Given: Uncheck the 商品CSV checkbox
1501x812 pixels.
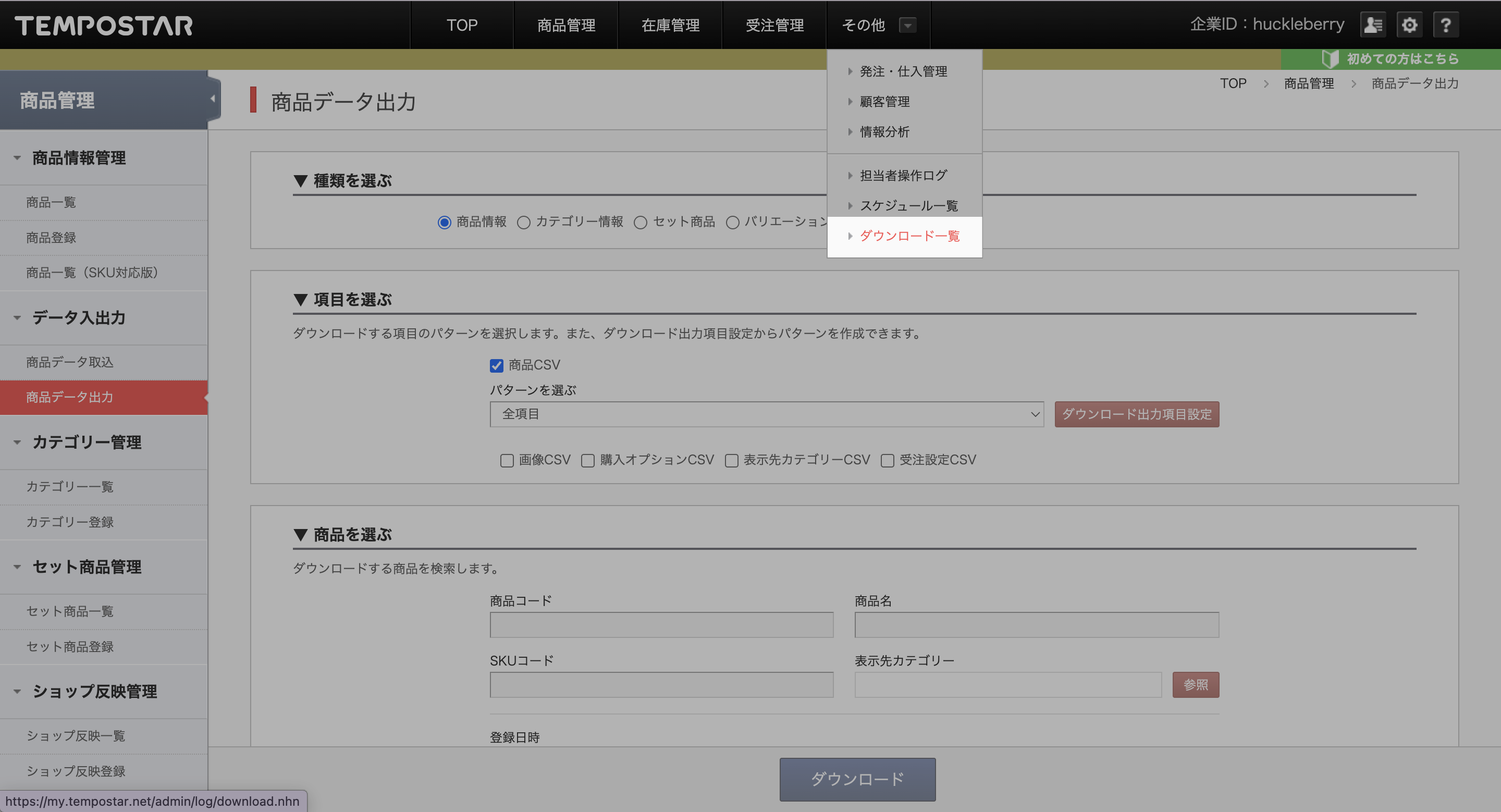Looking at the screenshot, I should [x=497, y=366].
